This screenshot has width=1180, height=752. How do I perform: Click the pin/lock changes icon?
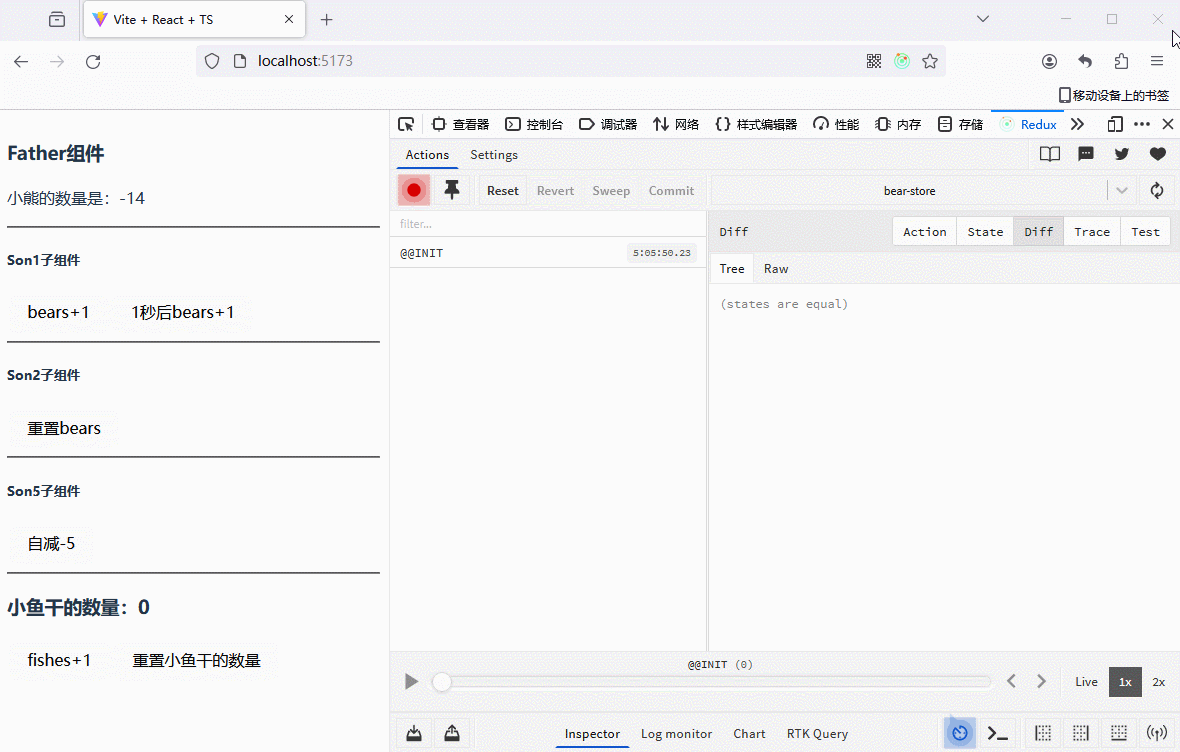452,190
